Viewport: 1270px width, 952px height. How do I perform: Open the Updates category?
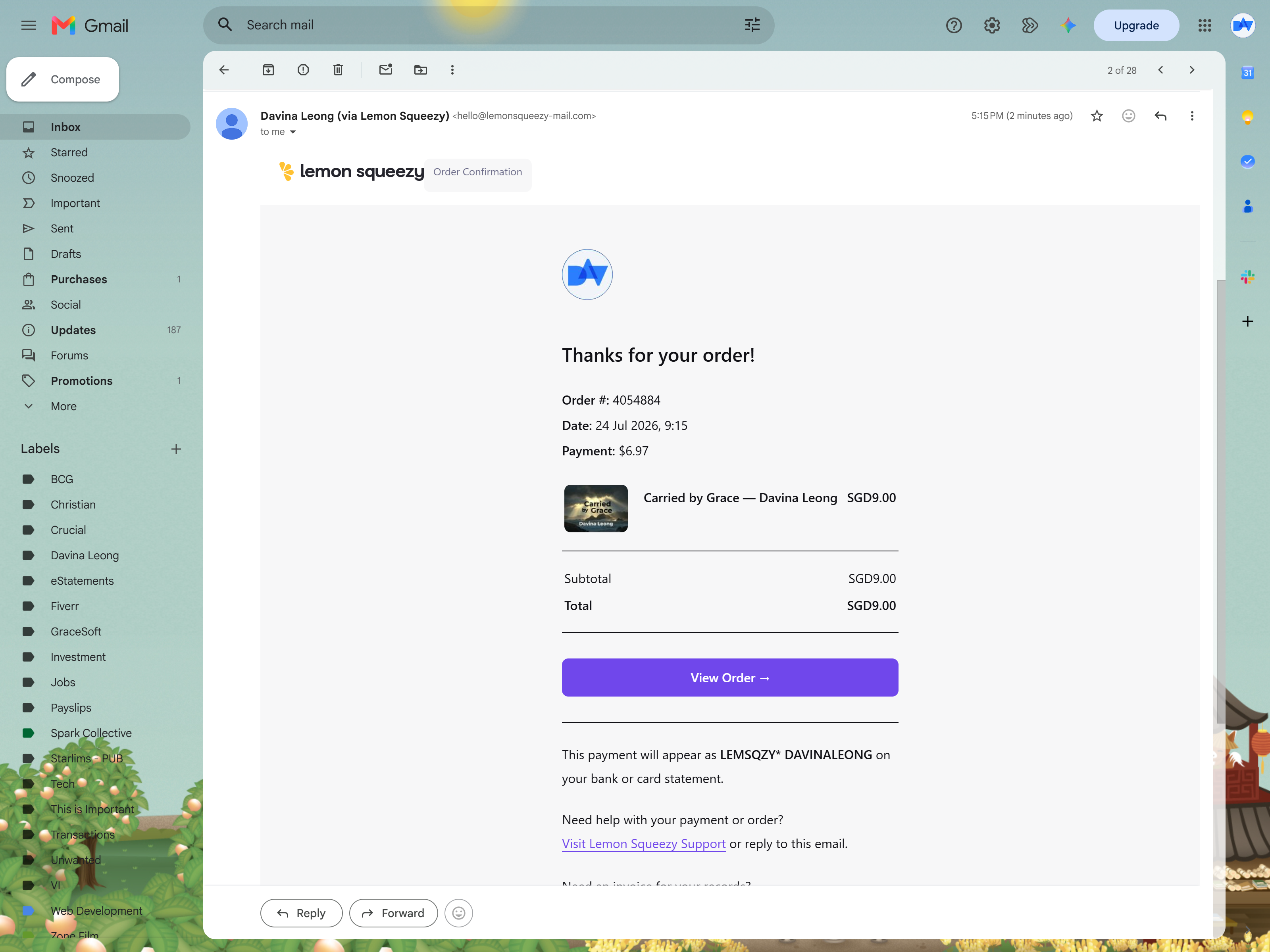(95, 330)
